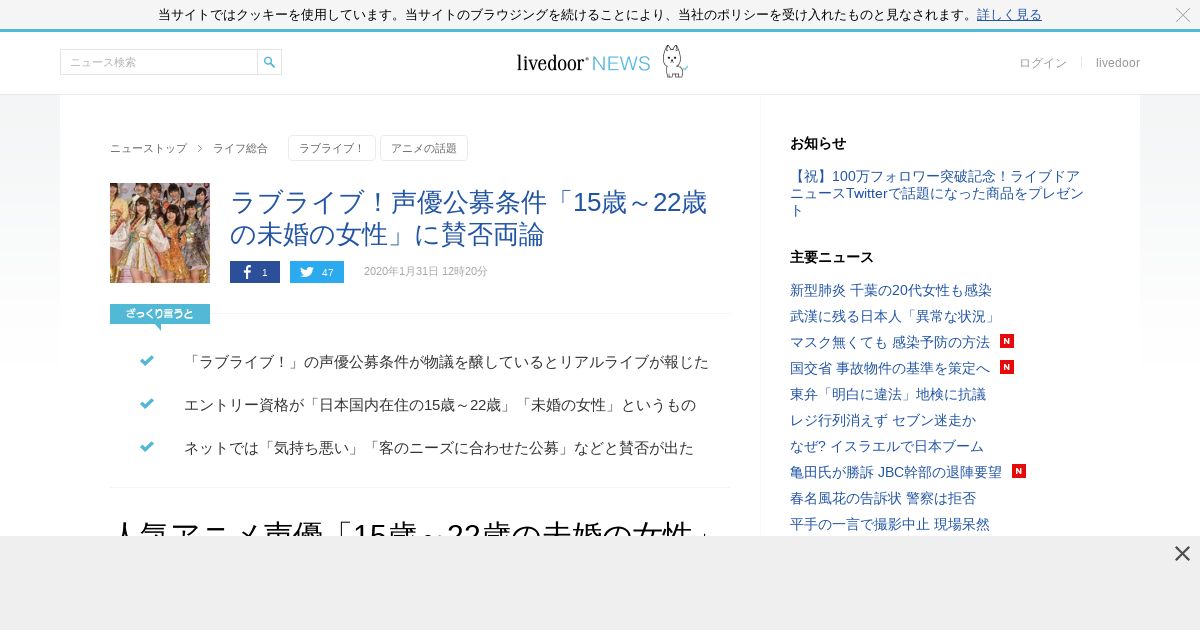Open 新型肺炎 千葉の20代女性も感染
This screenshot has width=1200, height=630.
(x=891, y=290)
